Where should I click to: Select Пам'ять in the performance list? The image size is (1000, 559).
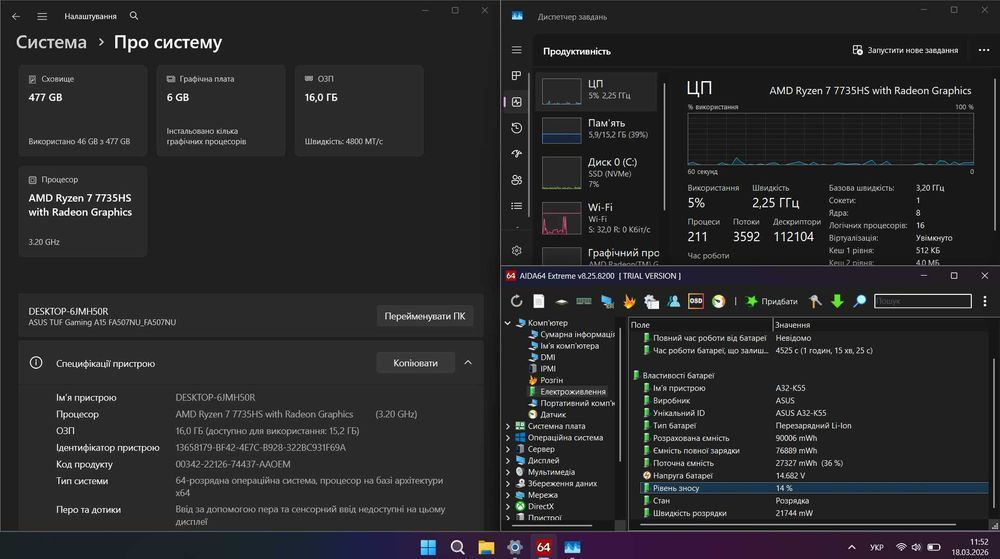597,129
